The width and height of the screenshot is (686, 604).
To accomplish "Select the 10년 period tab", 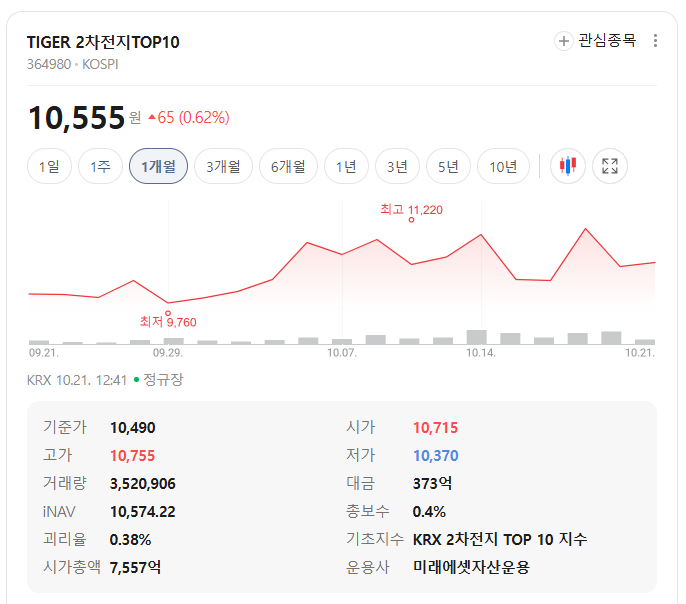I will [503, 166].
